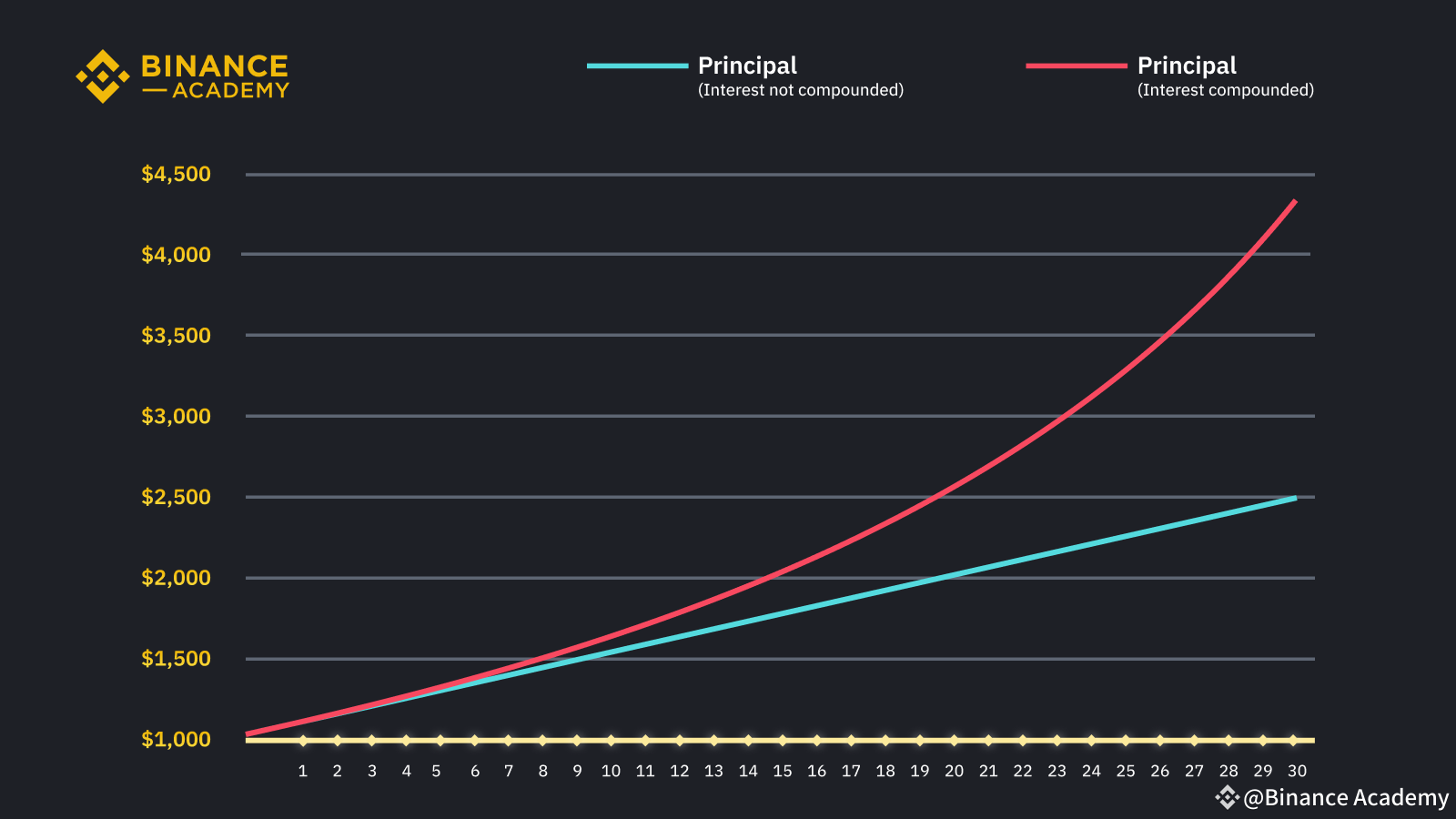The width and height of the screenshot is (1456, 819).
Task: Click the cyan legend line swatch
Action: (x=637, y=66)
